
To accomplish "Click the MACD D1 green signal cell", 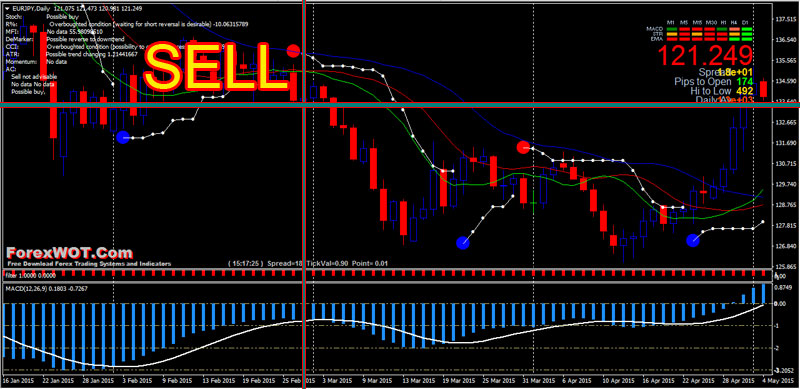I will [747, 29].
